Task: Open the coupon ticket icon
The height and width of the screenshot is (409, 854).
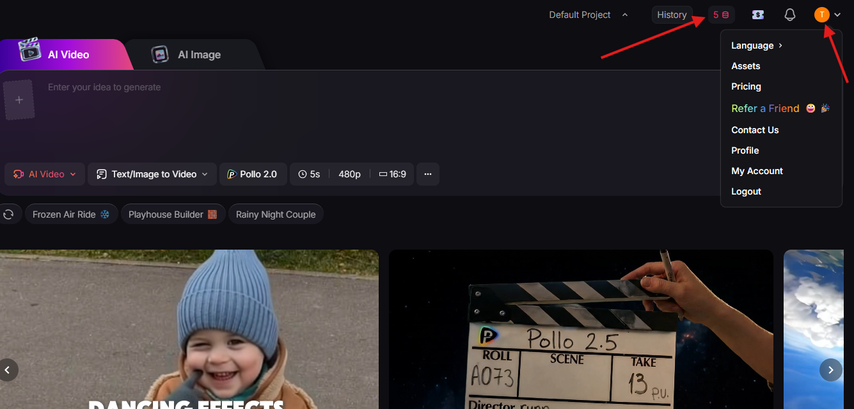Action: 758,15
